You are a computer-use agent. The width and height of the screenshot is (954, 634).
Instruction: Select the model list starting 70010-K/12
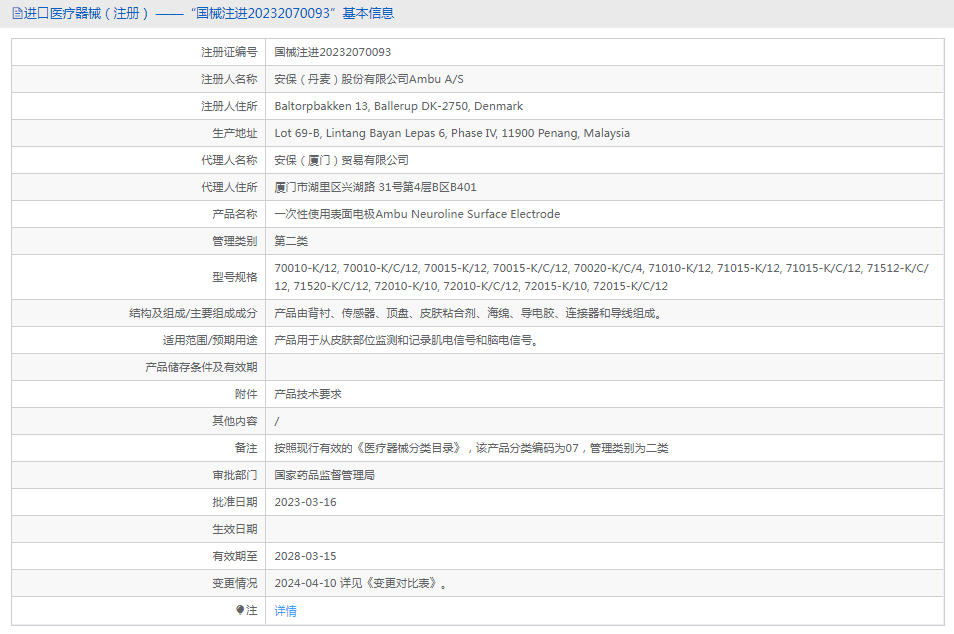tap(602, 277)
